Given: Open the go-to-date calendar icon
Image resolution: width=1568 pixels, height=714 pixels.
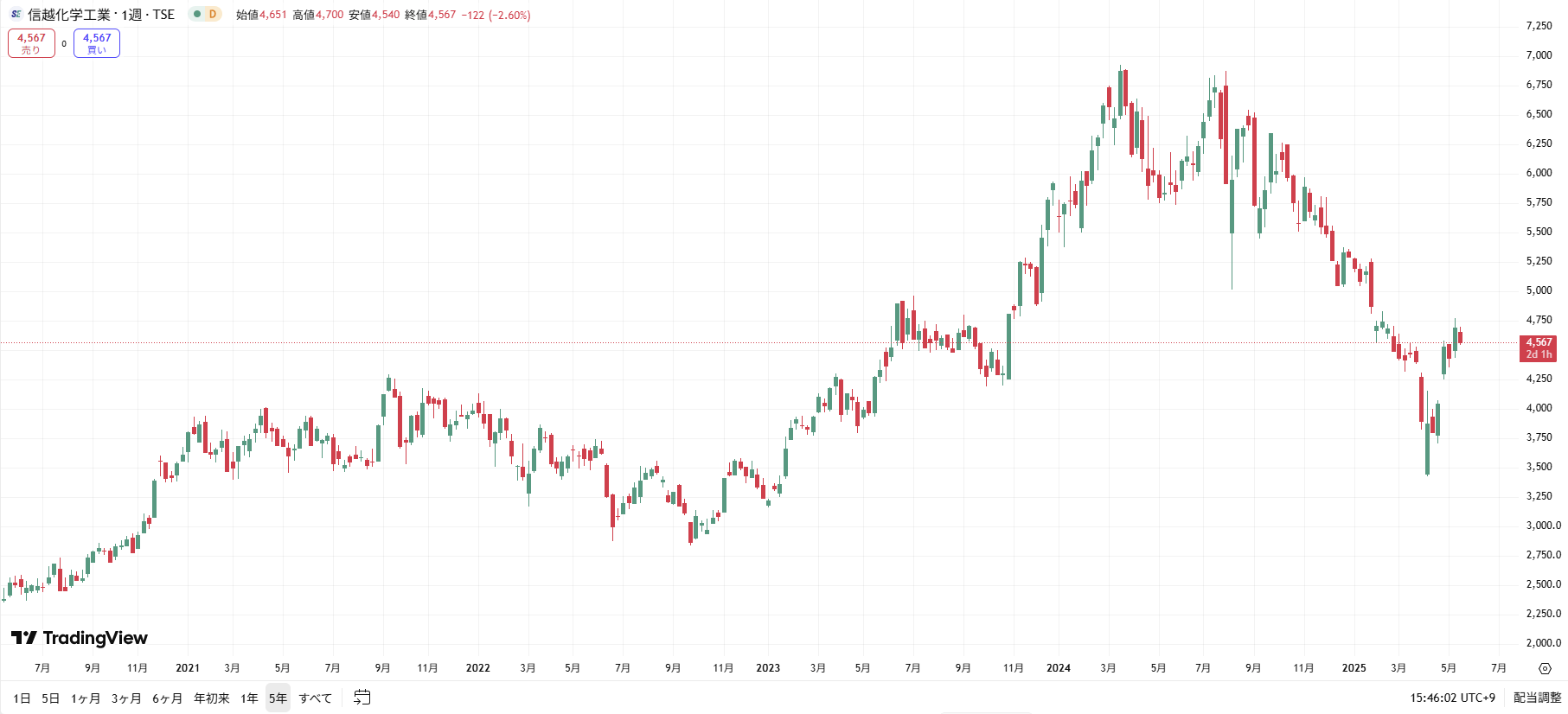Looking at the screenshot, I should point(362,698).
